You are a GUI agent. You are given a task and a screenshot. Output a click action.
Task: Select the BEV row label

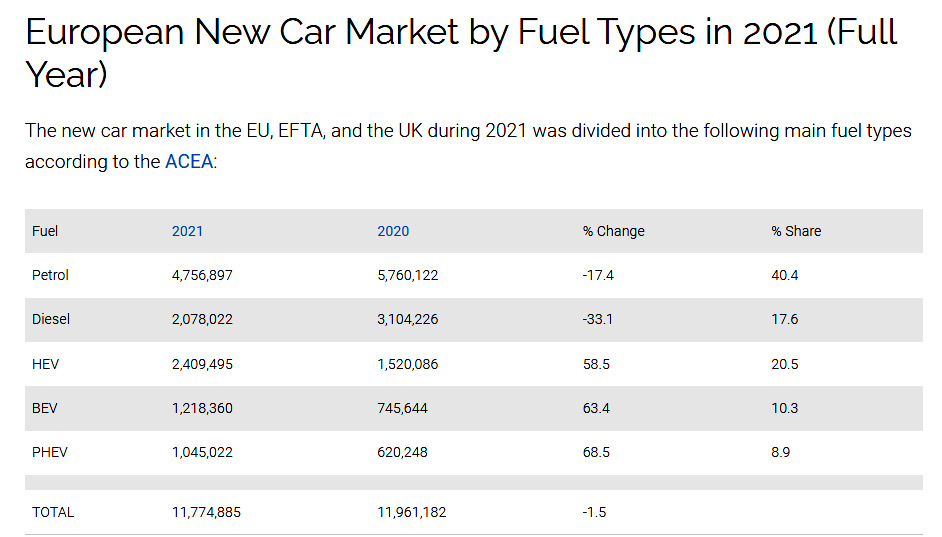pyautogui.click(x=45, y=408)
